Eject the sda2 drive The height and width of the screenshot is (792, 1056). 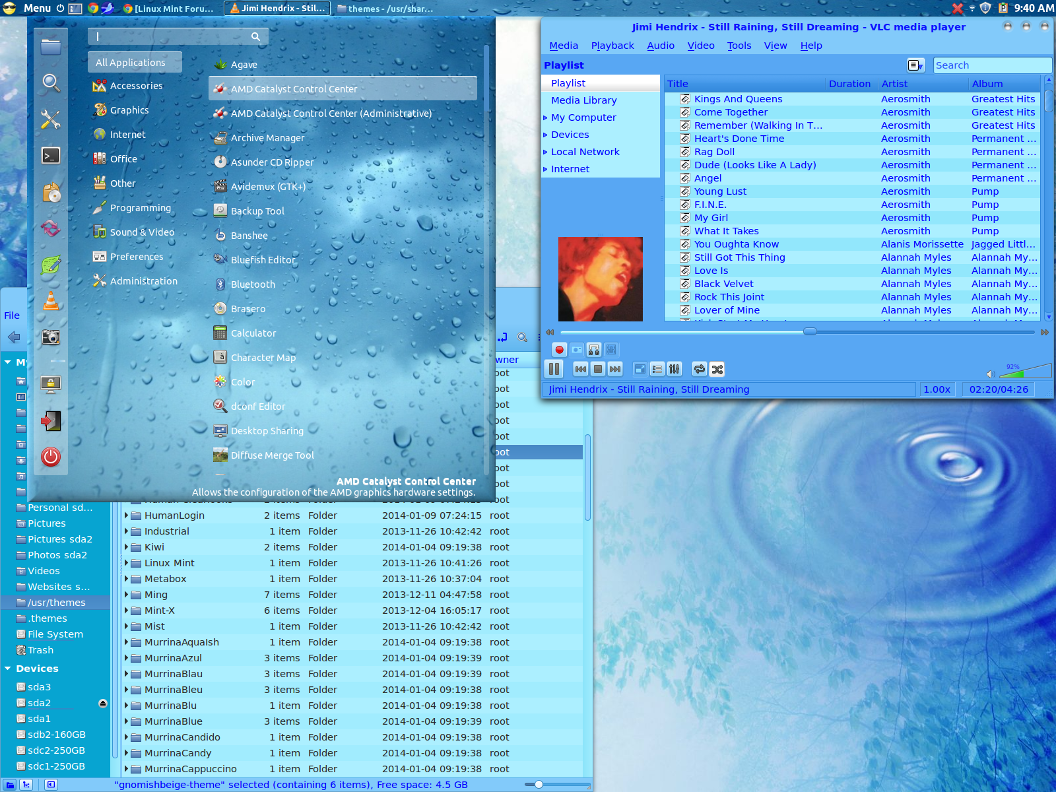(x=102, y=703)
